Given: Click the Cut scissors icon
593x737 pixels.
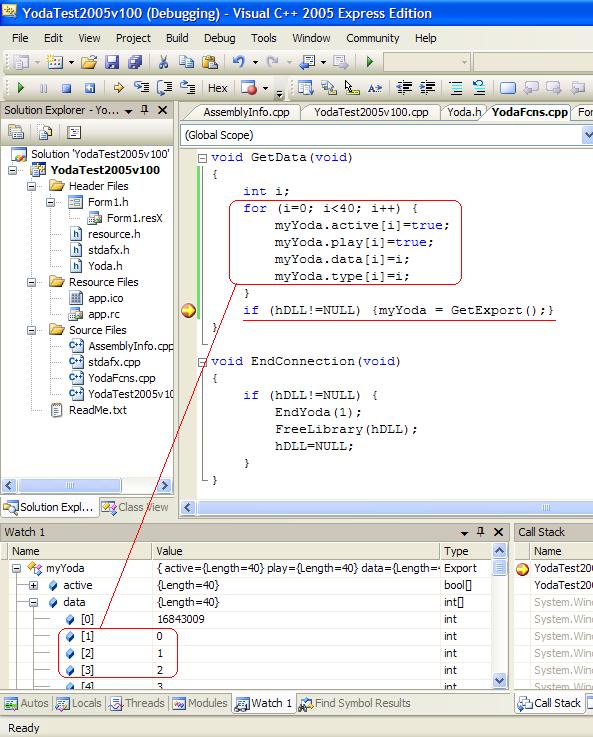Looking at the screenshot, I should coord(163,62).
